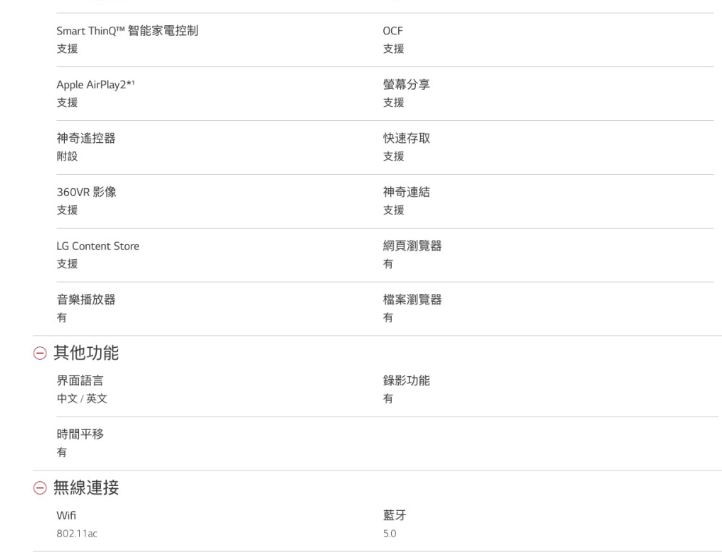Select the 360VR 影像 spec label
Image resolution: width=722 pixels, height=552 pixels.
click(86, 193)
